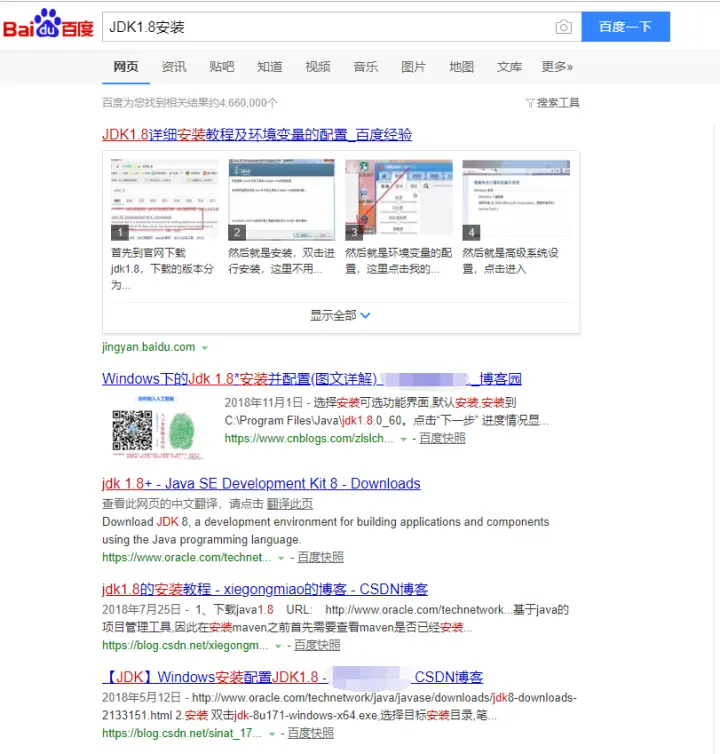Go to the 知道 tab
The image size is (720, 754).
pos(269,67)
